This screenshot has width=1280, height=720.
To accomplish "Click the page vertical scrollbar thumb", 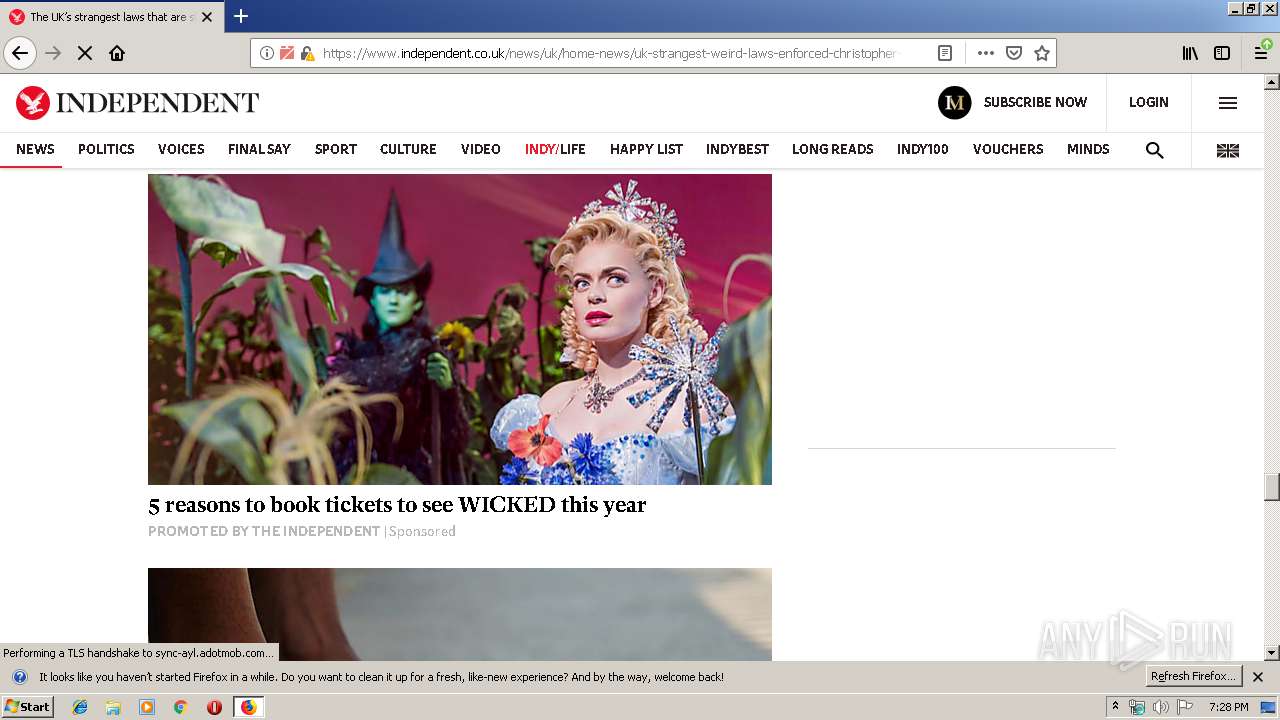I will [x=1272, y=486].
